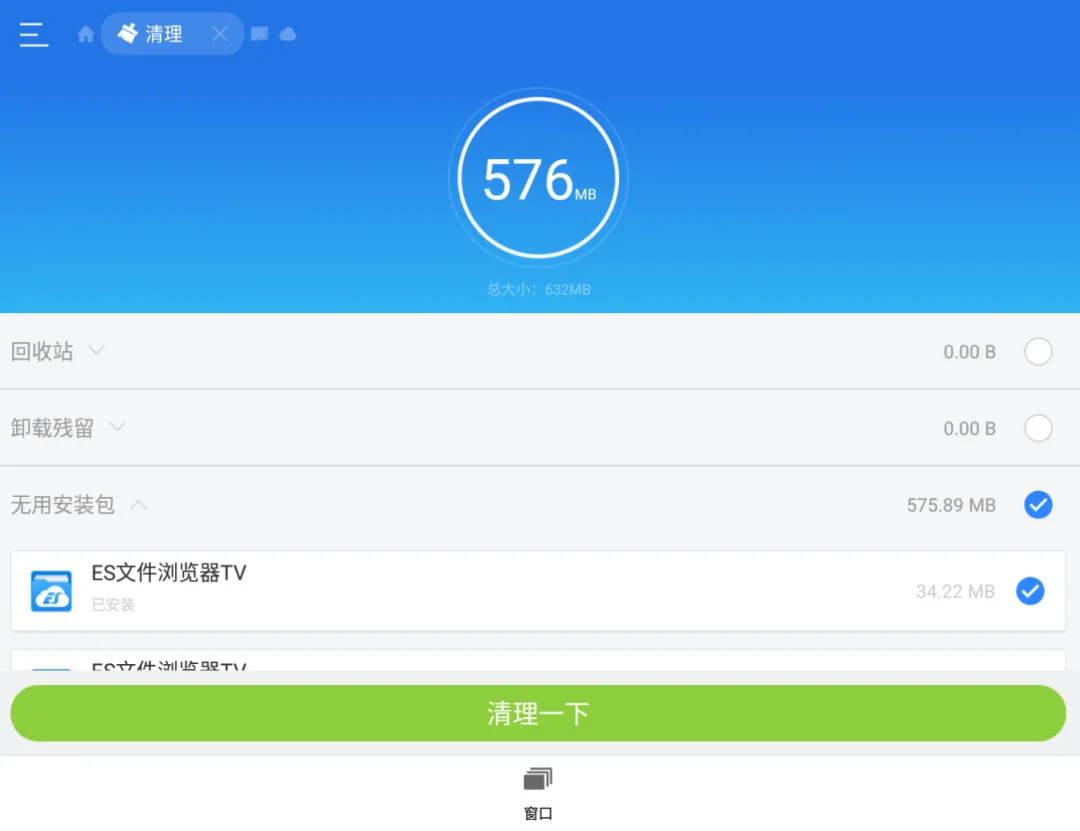Click the 总大小: 632MB text
Viewport: 1080px width, 831px height.
point(539,289)
